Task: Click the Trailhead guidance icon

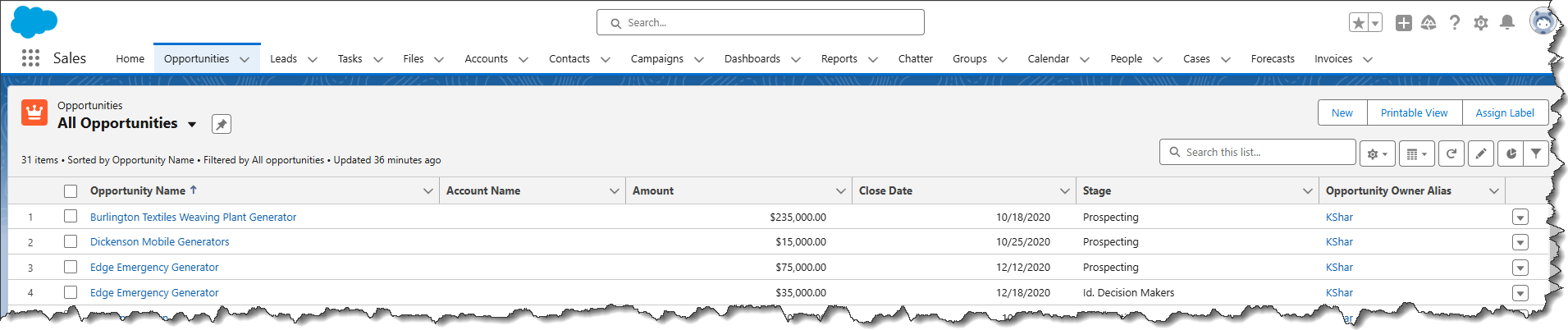Action: click(x=1429, y=23)
